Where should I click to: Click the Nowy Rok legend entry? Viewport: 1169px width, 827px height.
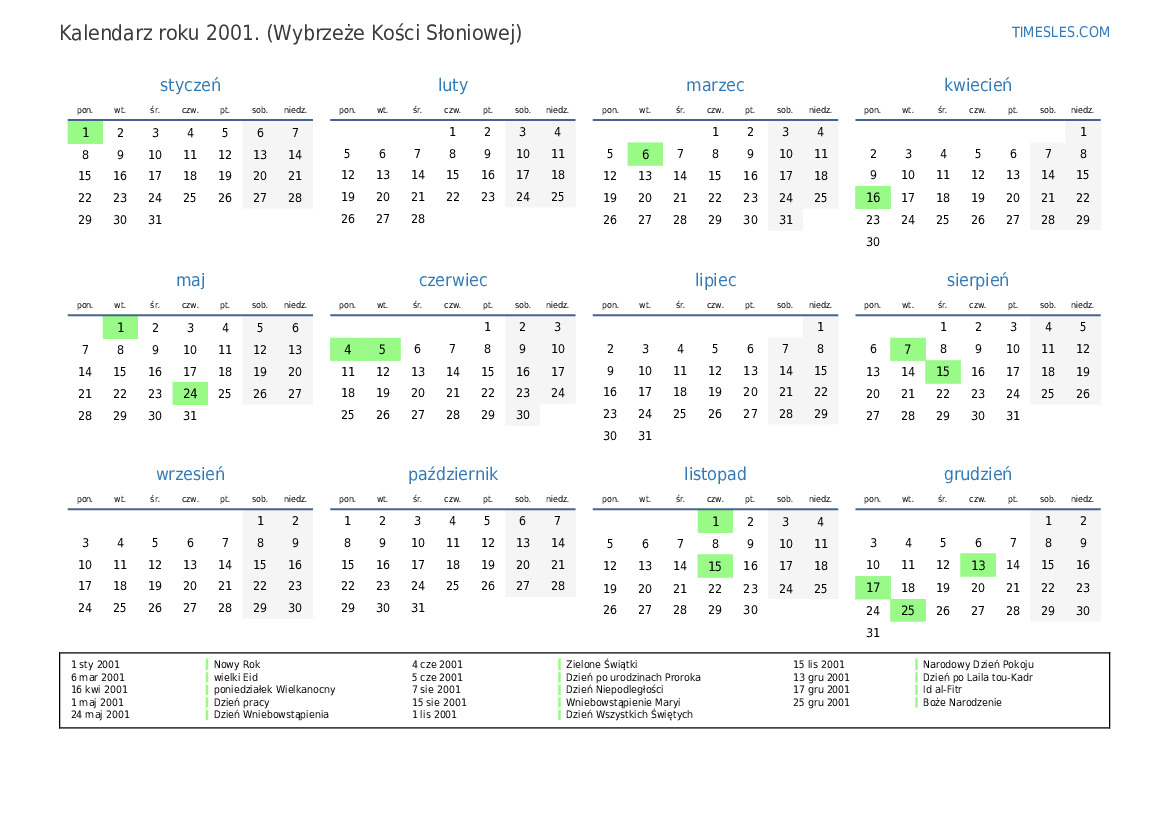(x=237, y=664)
